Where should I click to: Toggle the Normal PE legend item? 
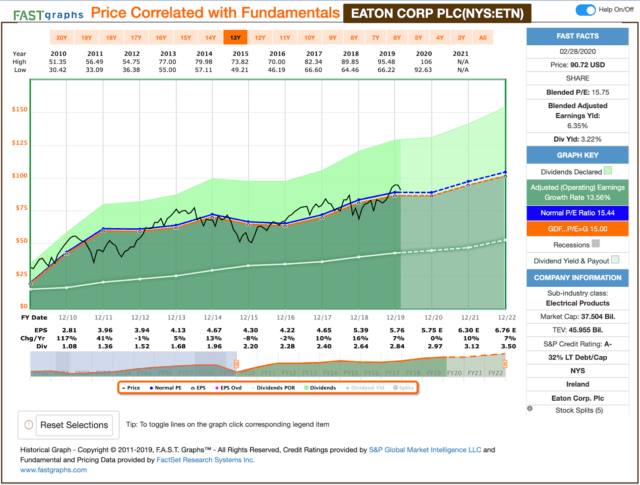pos(165,388)
